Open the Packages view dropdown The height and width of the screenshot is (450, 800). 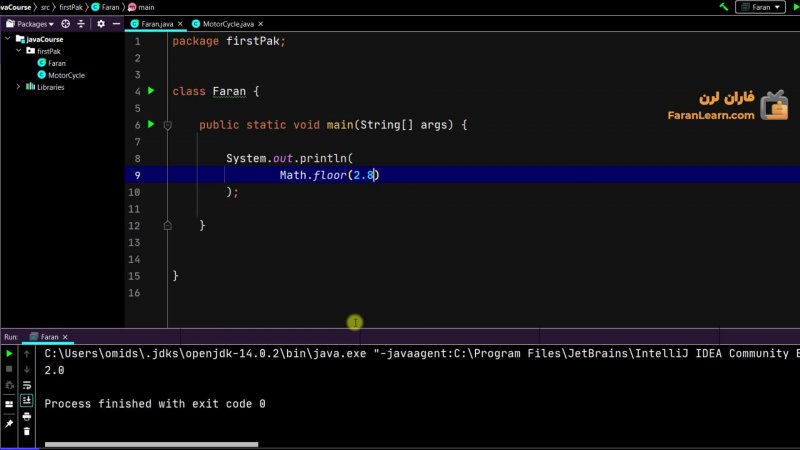pyautogui.click(x=31, y=23)
